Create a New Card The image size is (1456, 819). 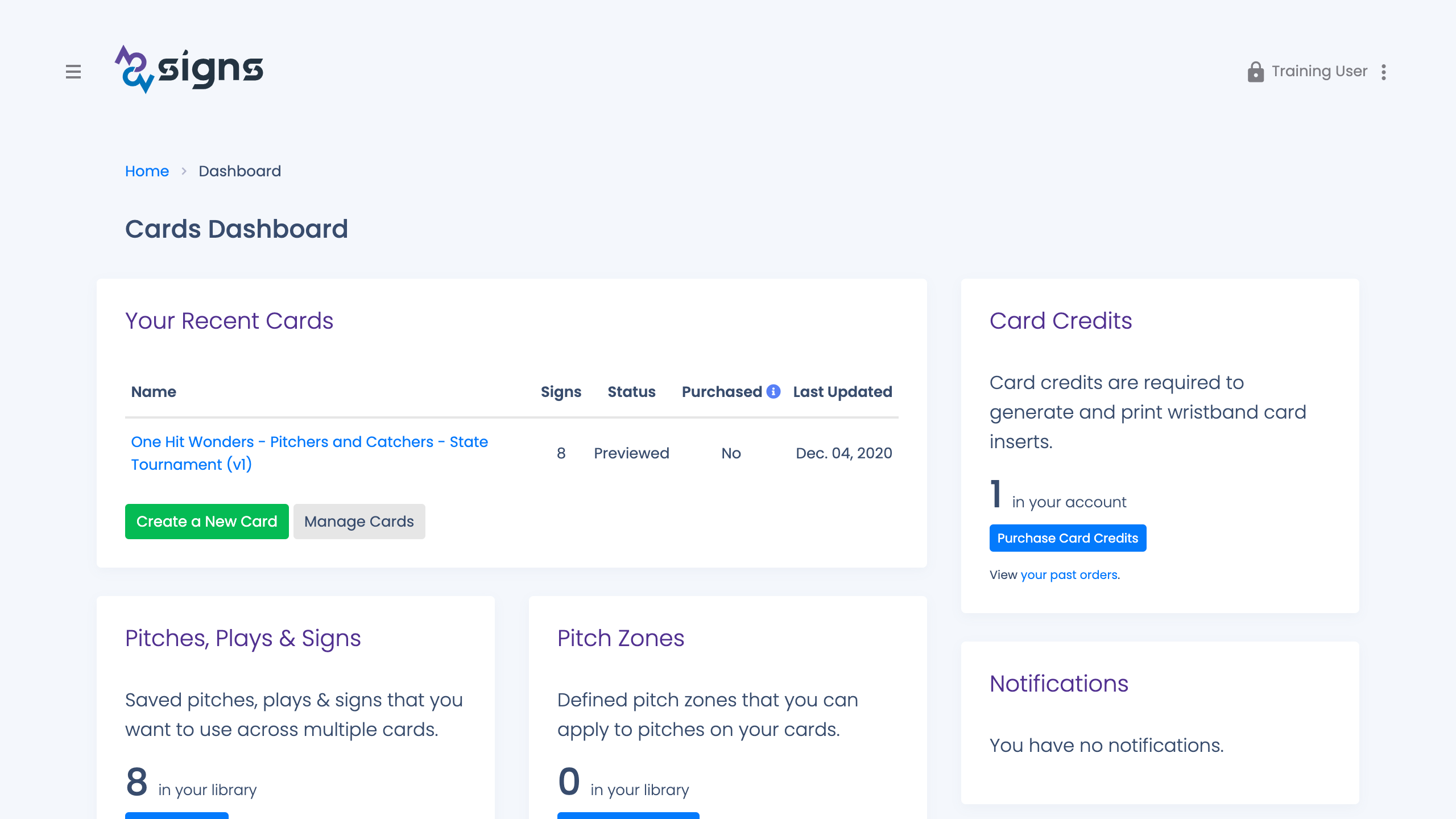tap(206, 521)
